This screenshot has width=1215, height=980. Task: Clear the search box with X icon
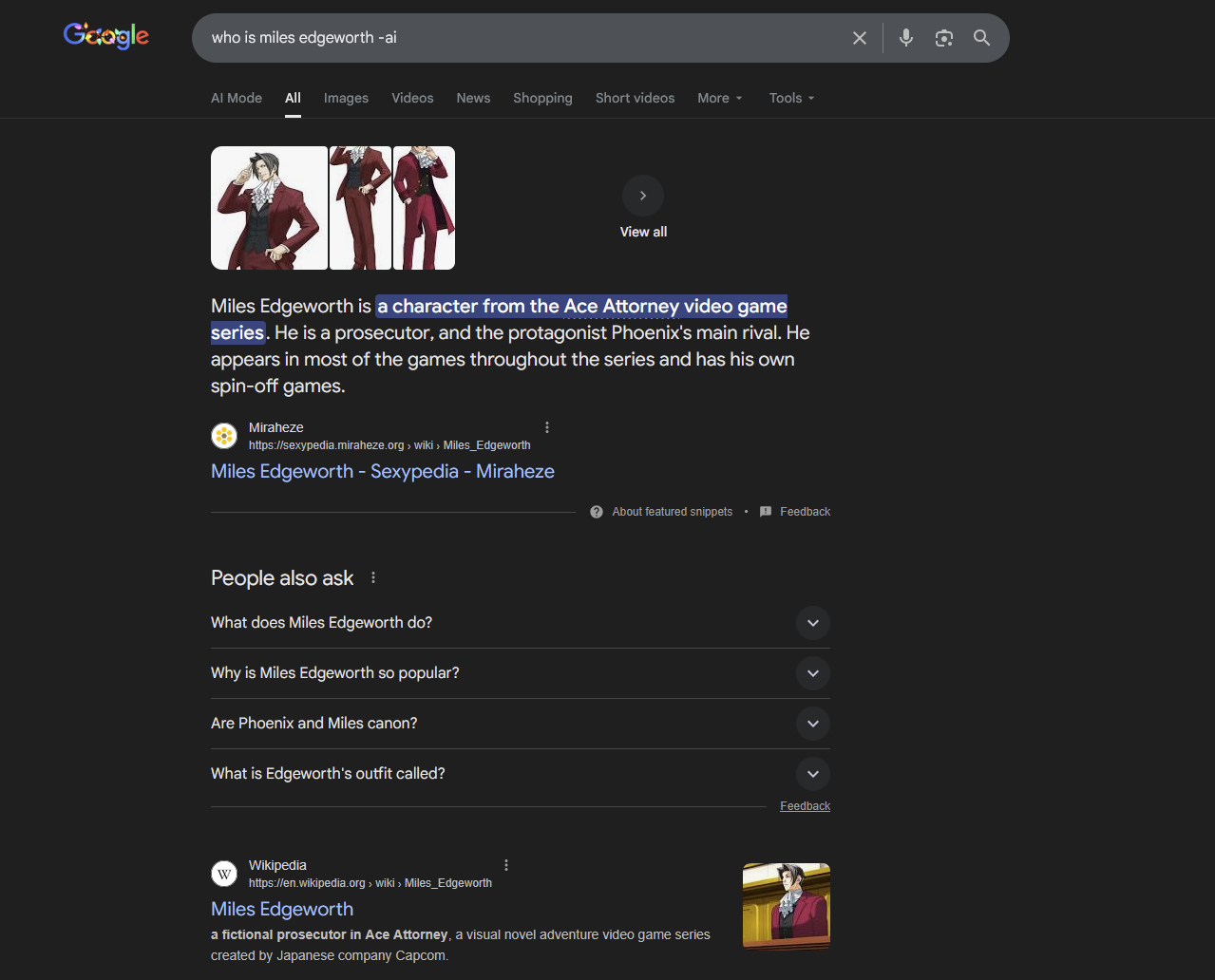point(860,38)
